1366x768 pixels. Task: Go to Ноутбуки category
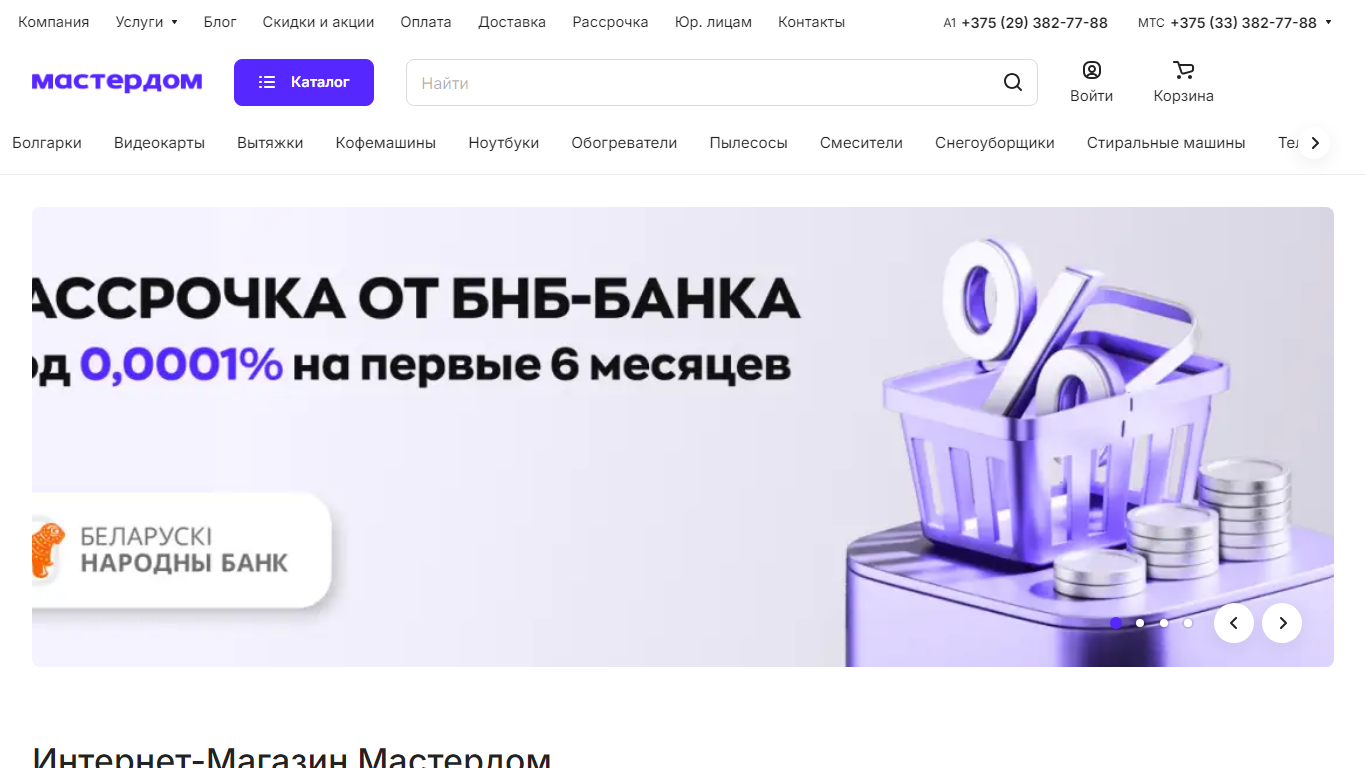coord(504,143)
